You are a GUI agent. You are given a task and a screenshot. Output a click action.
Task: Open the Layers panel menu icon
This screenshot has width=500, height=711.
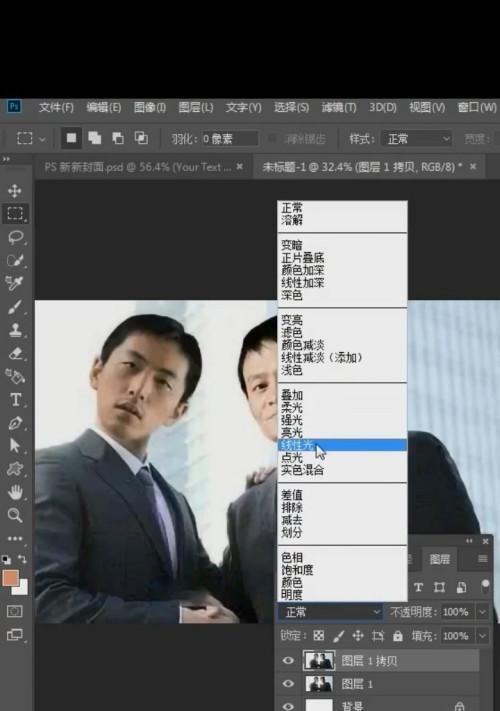pyautogui.click(x=483, y=559)
